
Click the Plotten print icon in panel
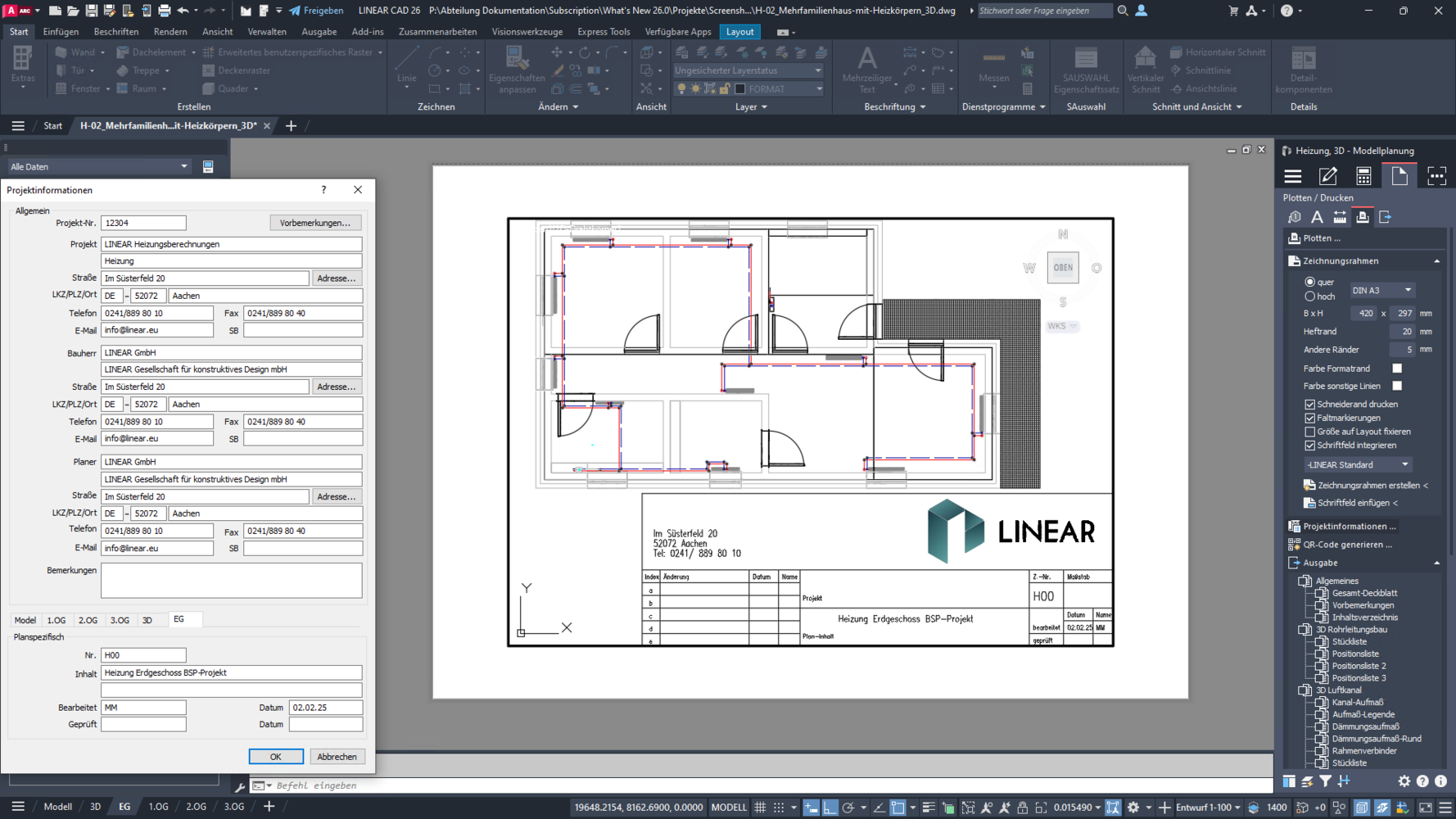pos(1295,238)
